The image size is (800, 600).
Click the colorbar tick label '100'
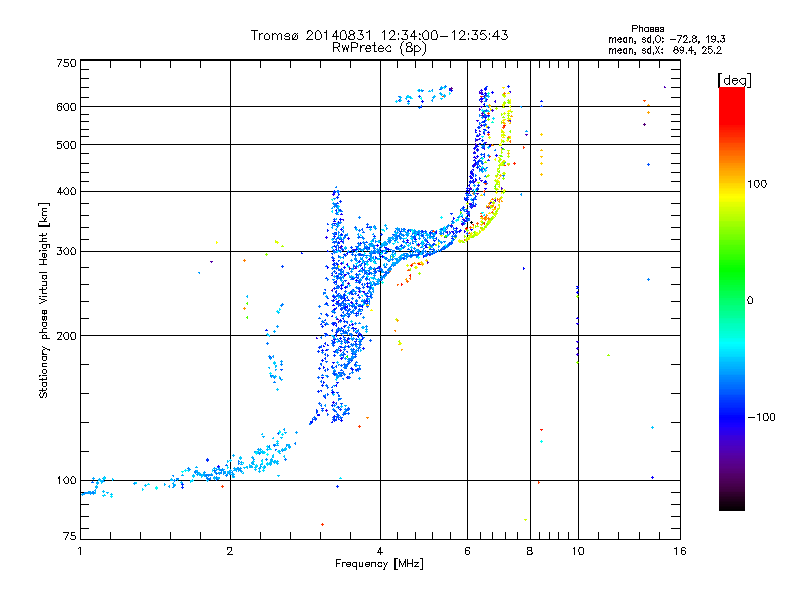click(x=757, y=184)
